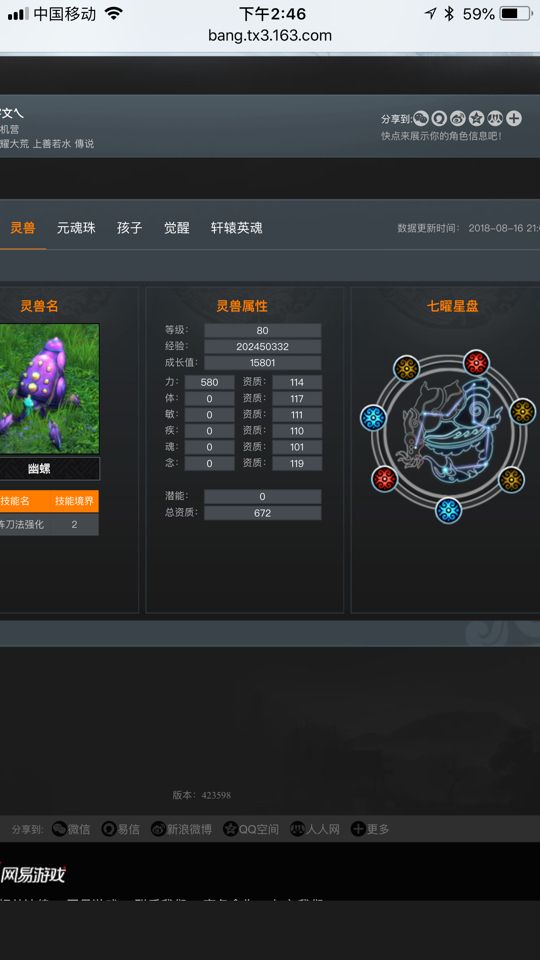Tap the top Yixin share icon
This screenshot has width=540, height=960.
439,119
